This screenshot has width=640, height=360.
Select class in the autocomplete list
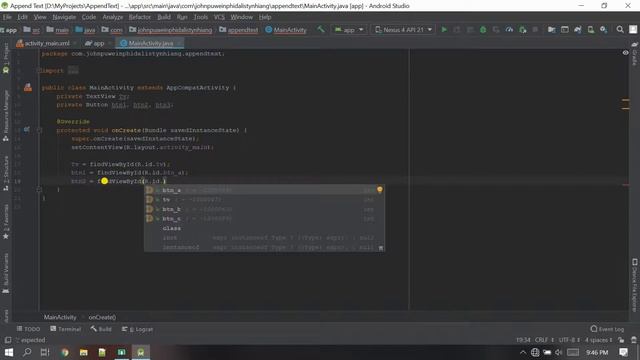264,228
